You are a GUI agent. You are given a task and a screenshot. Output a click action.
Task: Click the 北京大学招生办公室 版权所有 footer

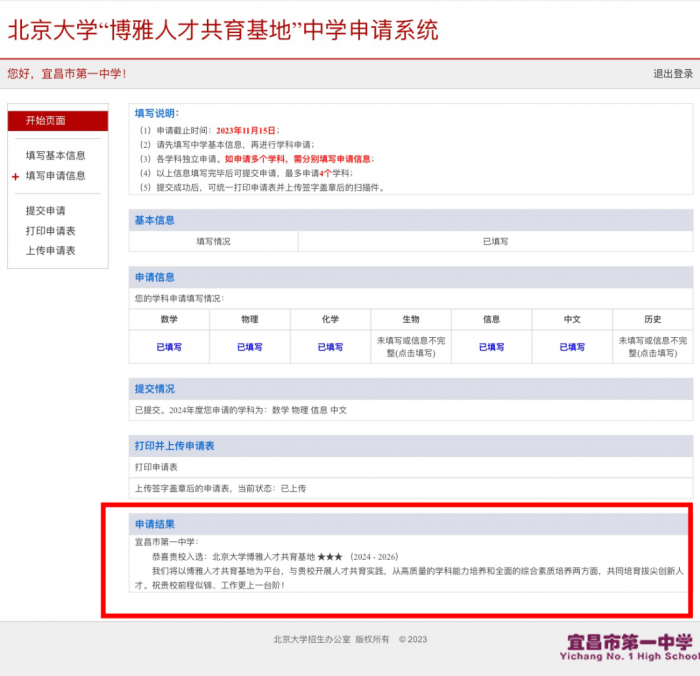(331, 639)
